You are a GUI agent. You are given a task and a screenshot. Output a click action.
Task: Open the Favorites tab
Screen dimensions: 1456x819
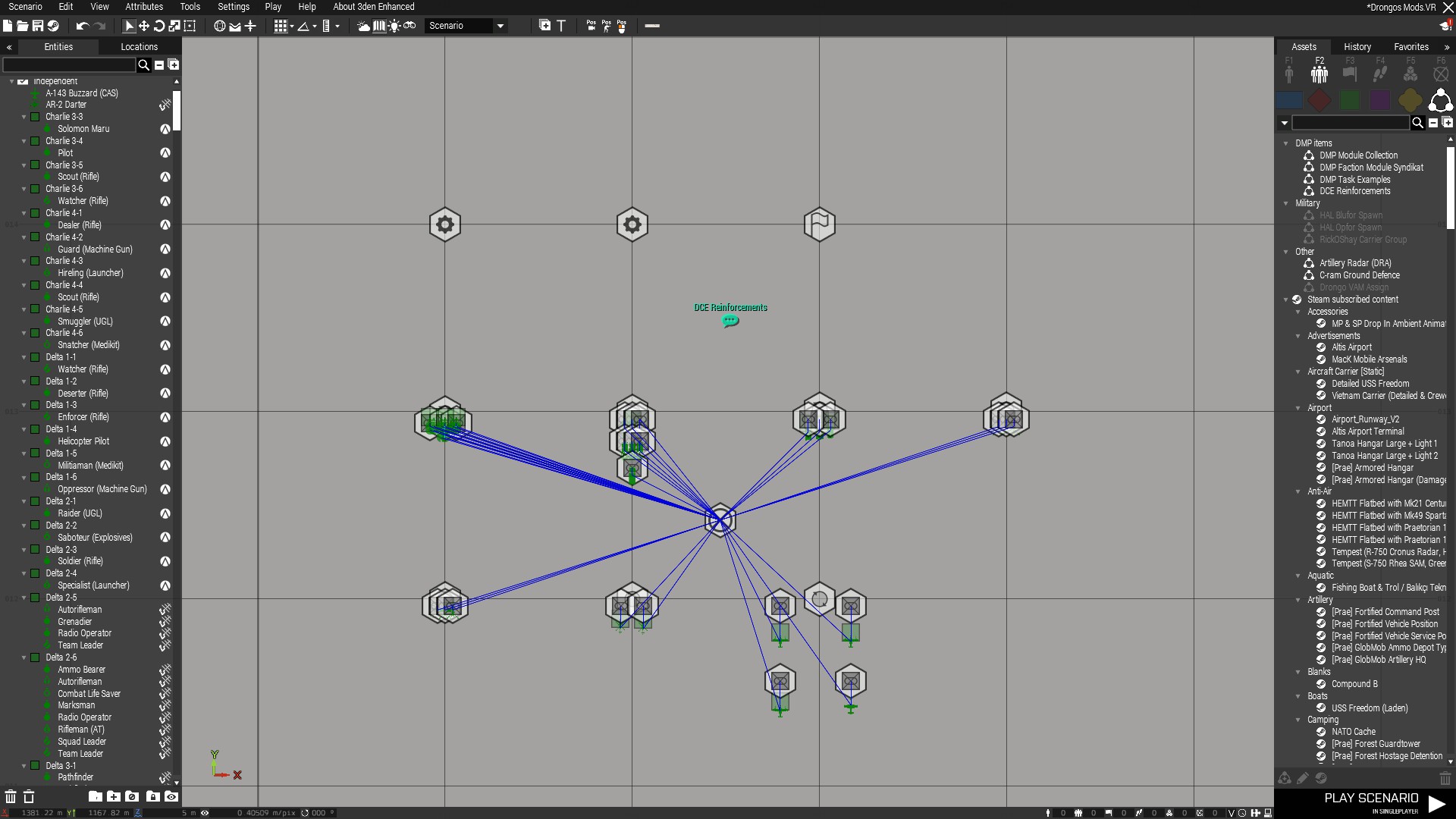(x=1410, y=47)
